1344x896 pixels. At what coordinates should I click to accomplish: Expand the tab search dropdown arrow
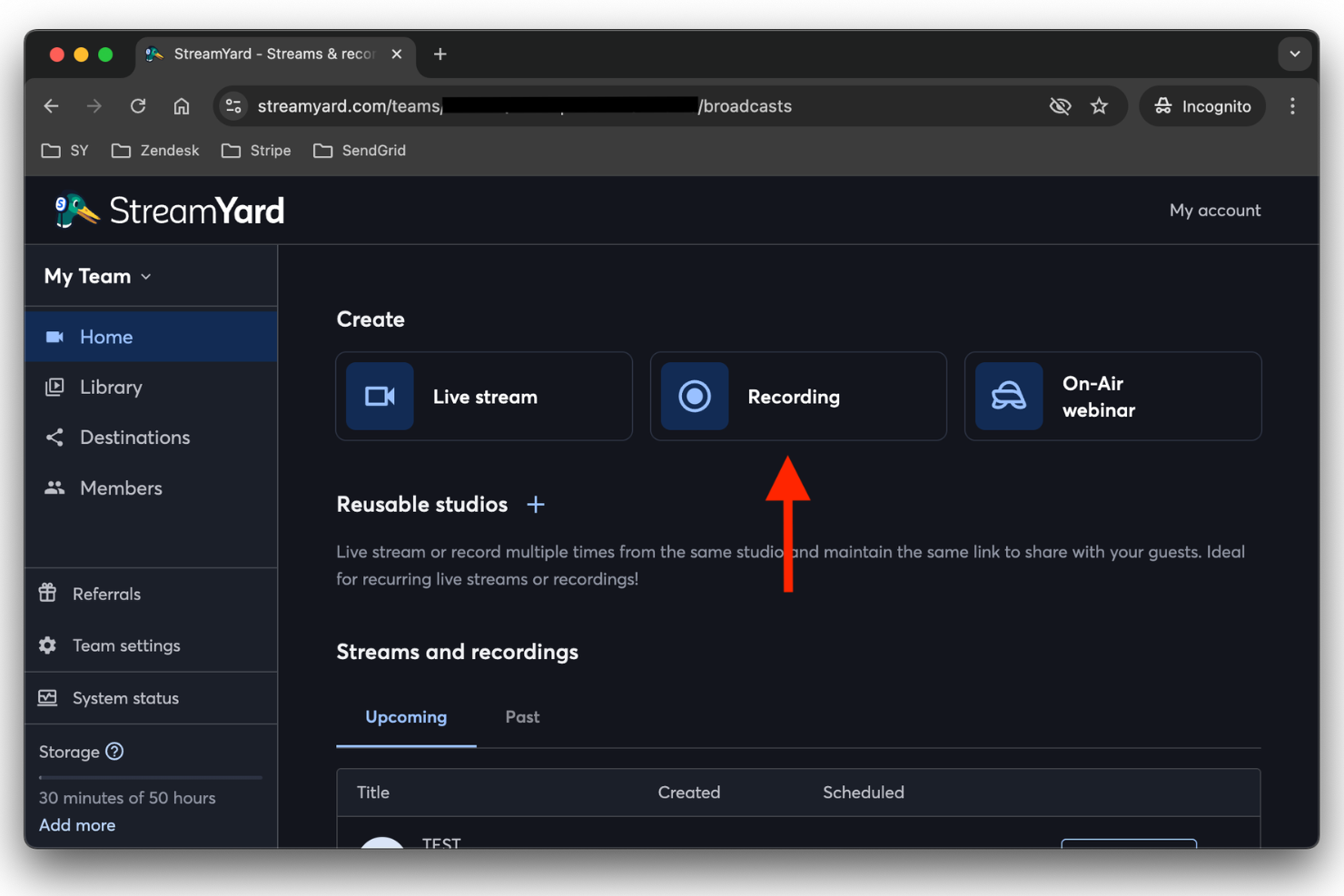click(x=1295, y=54)
